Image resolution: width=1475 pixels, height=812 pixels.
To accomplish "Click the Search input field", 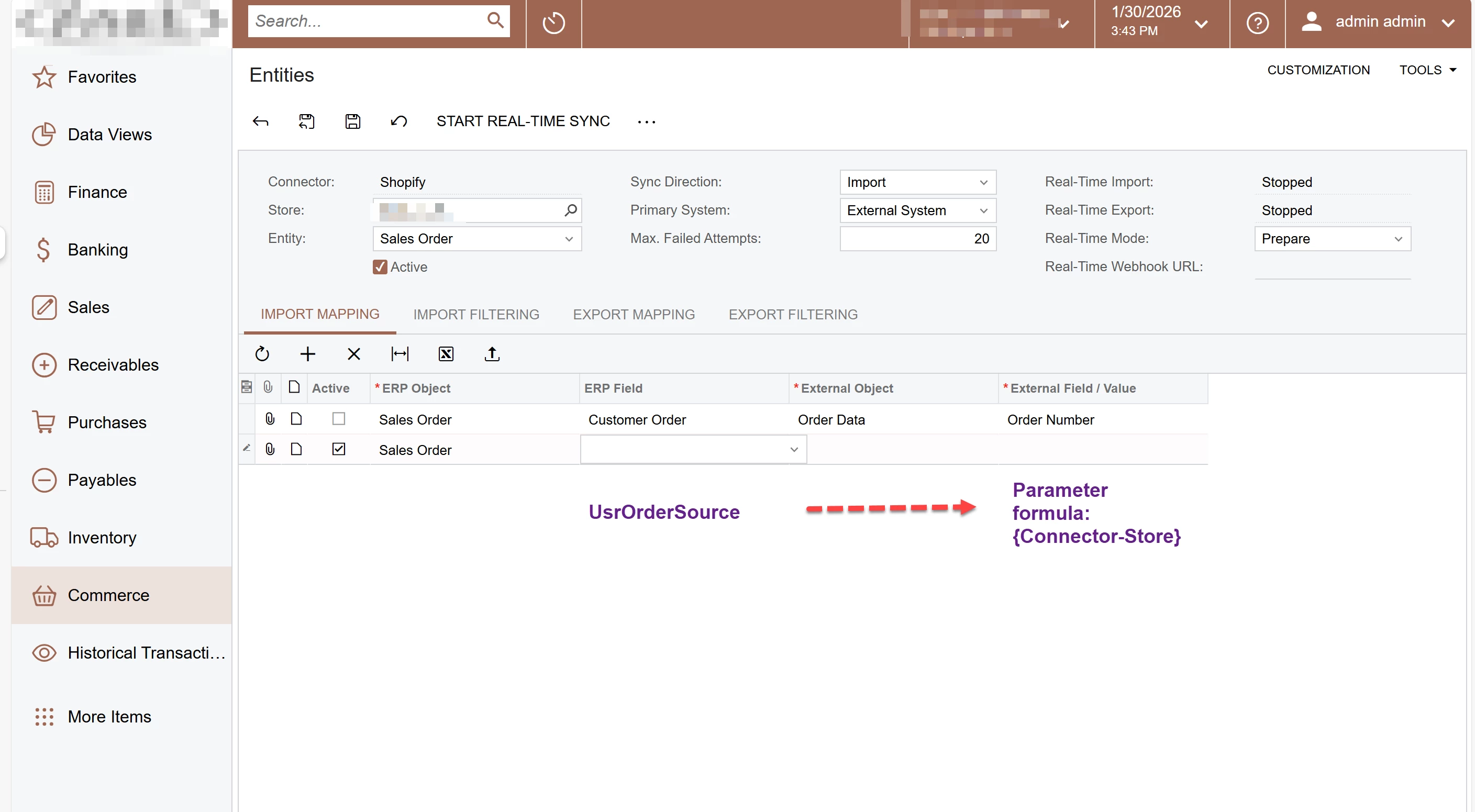I will tap(367, 21).
